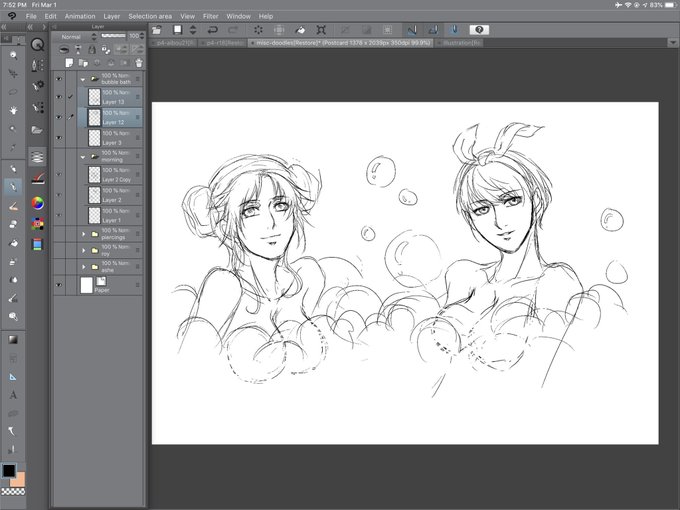The height and width of the screenshot is (510, 680).
Task: Toggle visibility of Layer 13
Action: pyautogui.click(x=59, y=97)
